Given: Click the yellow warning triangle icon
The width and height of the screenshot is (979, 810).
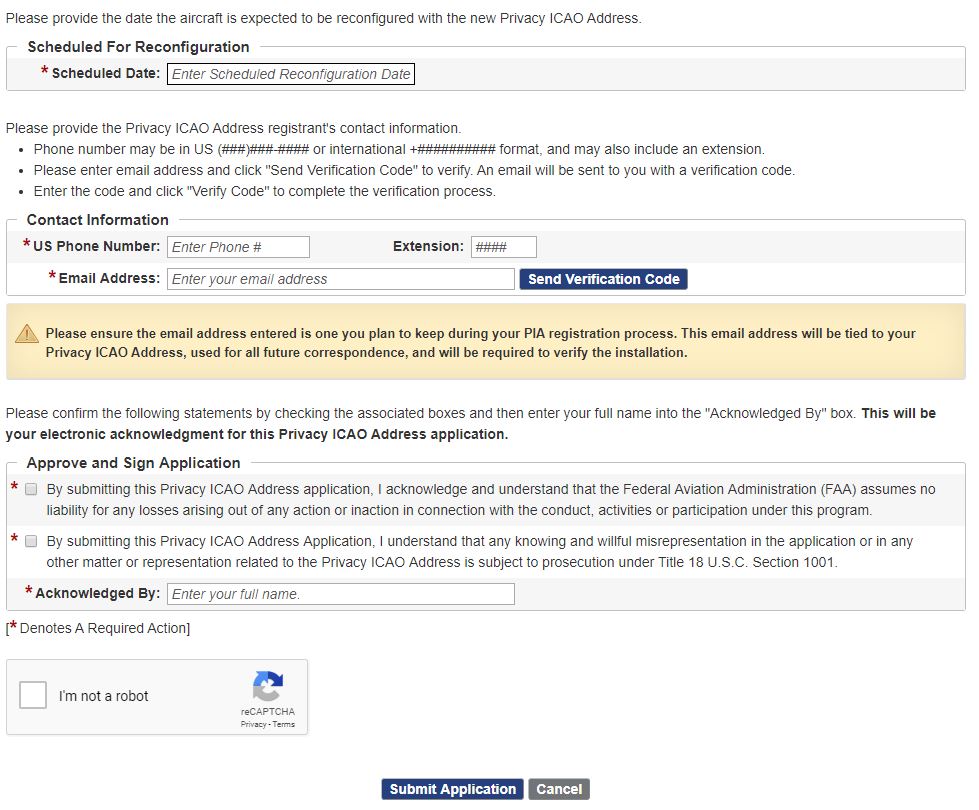Looking at the screenshot, I should click(x=27, y=334).
